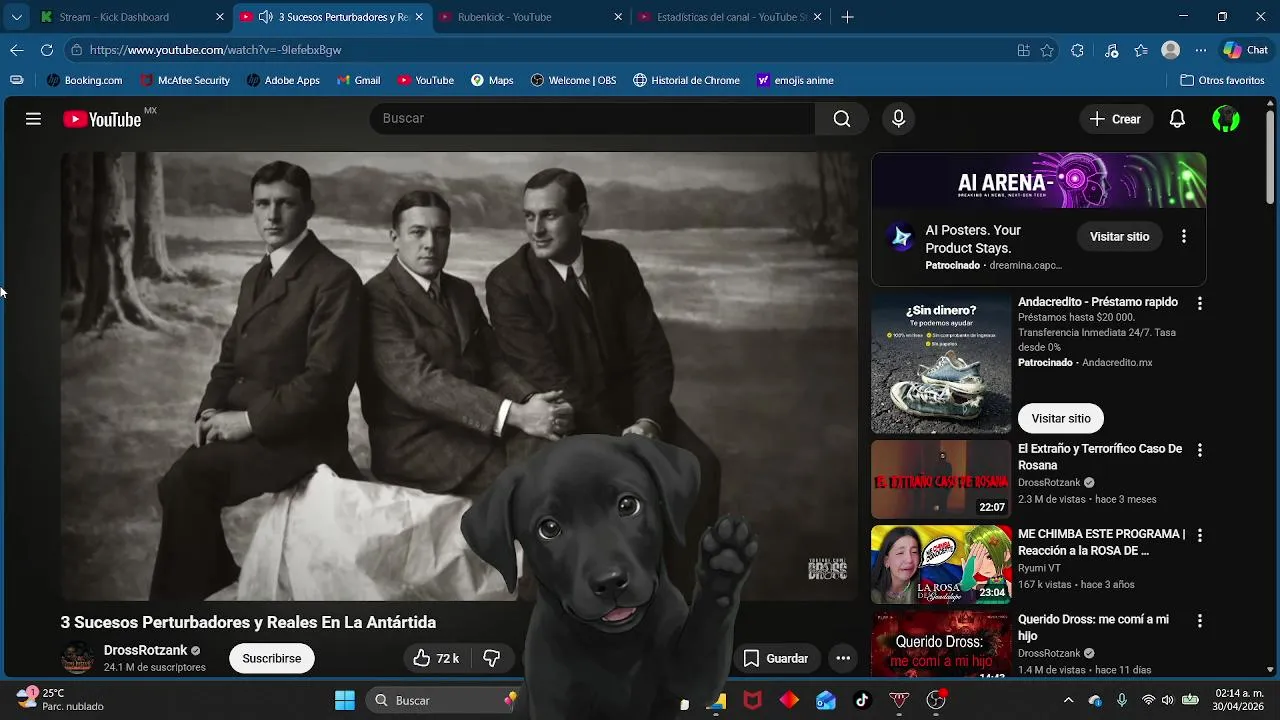1280x720 pixels.
Task: Open the Historial de Chrome bookmark
Action: point(686,80)
